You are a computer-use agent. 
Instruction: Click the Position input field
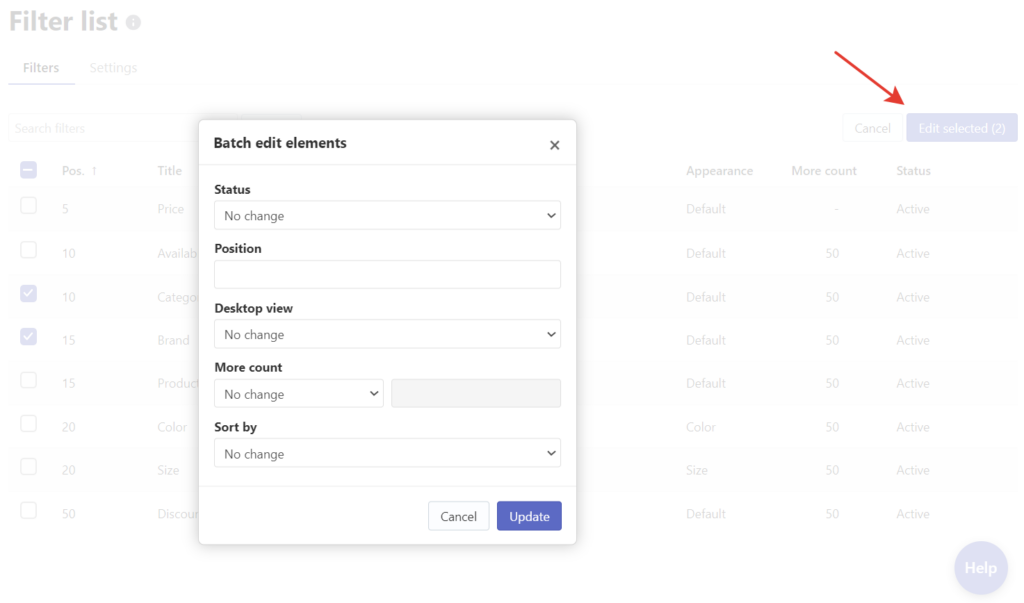coord(387,274)
